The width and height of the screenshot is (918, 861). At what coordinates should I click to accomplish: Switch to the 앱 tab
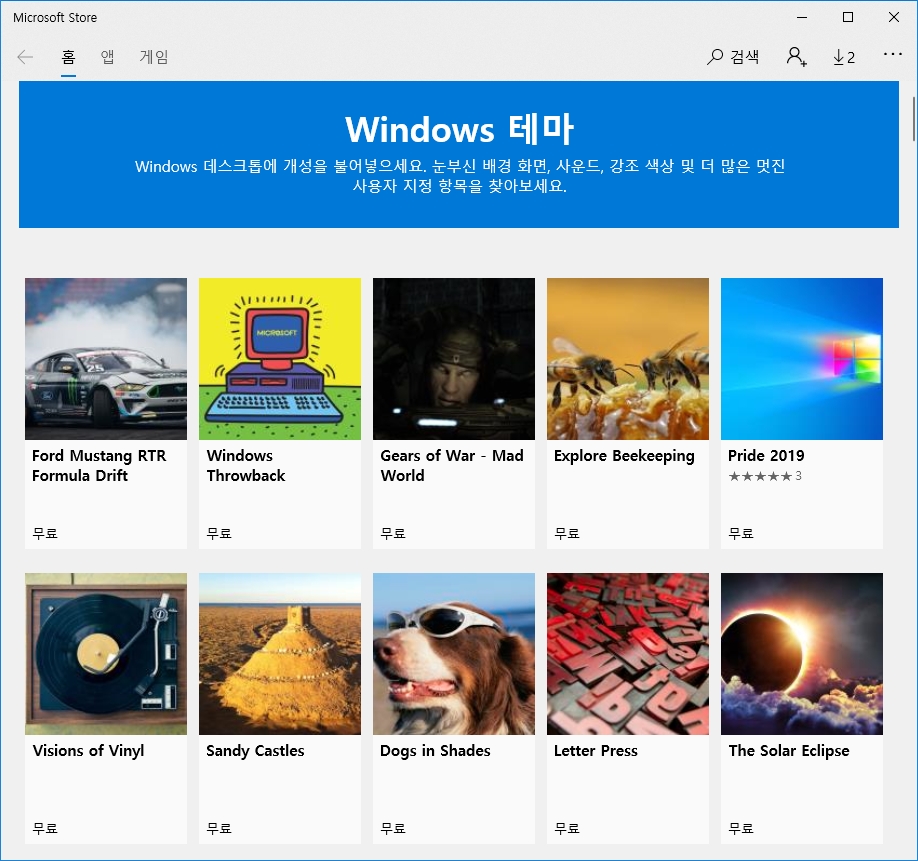click(x=107, y=57)
